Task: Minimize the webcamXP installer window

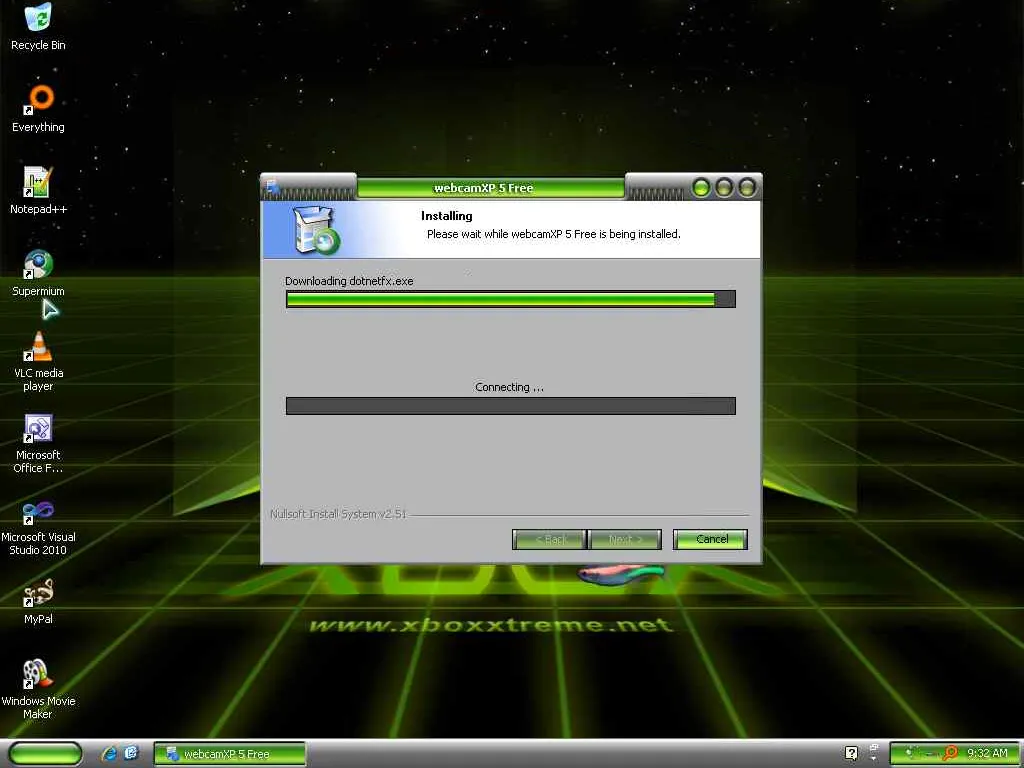Action: tap(701, 188)
